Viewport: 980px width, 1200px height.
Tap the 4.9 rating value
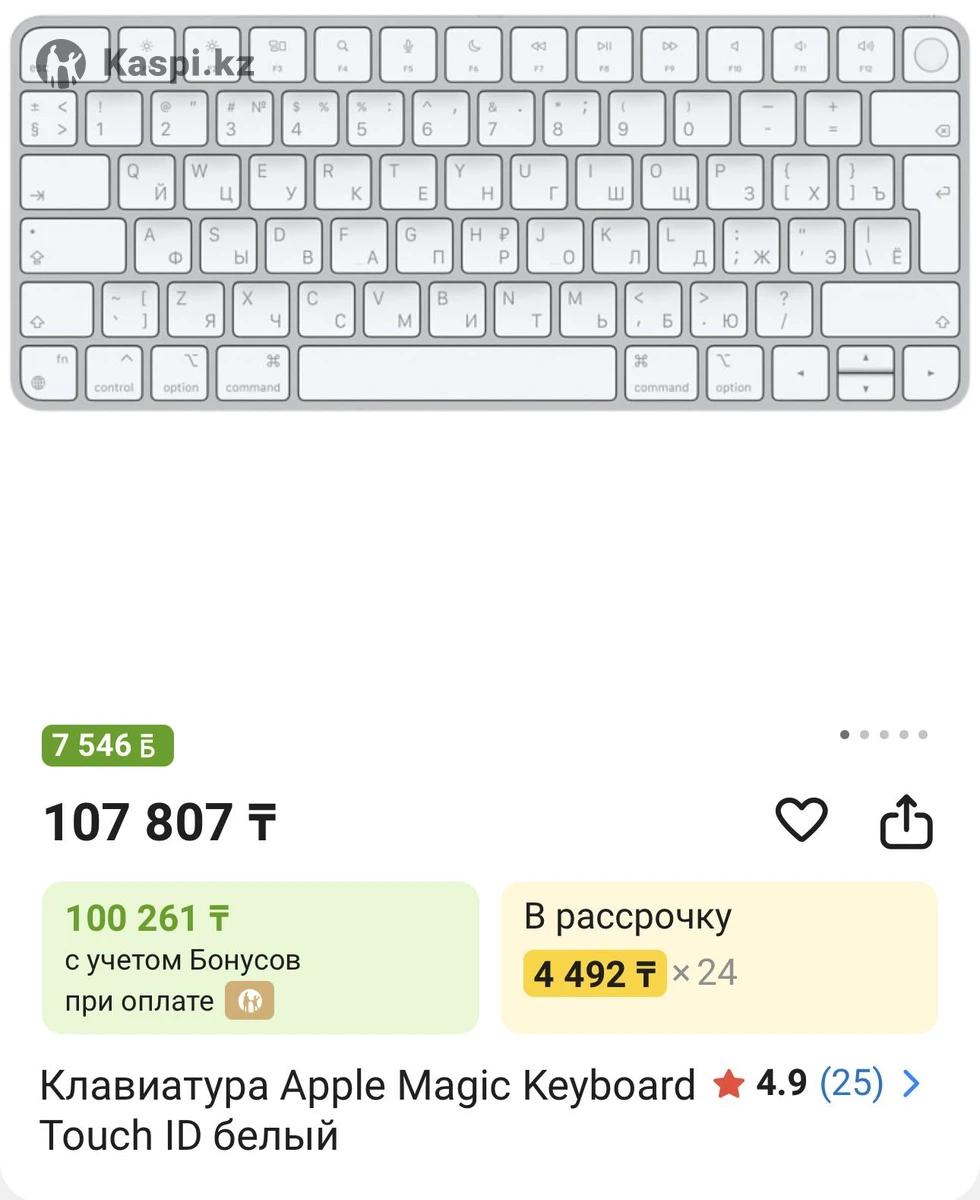coord(781,1083)
